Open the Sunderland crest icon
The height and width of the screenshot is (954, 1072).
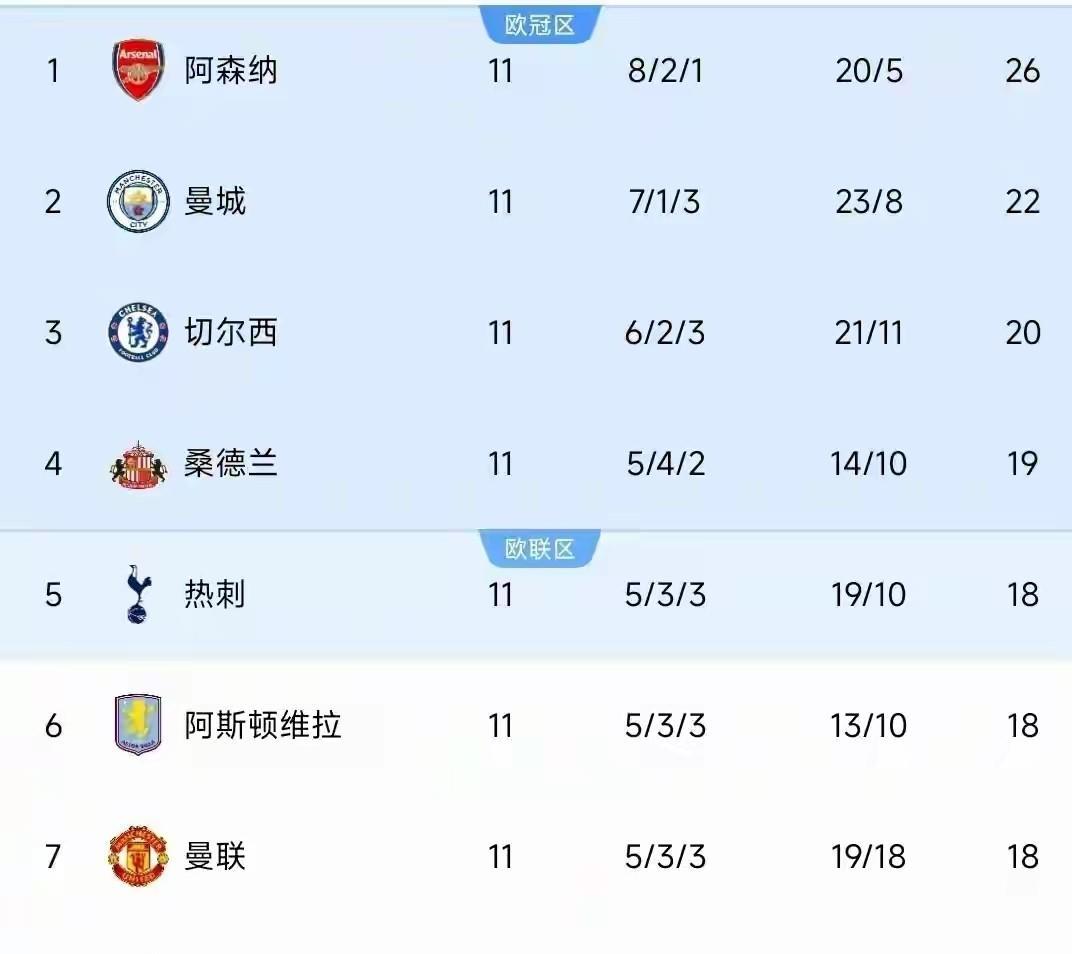[140, 463]
